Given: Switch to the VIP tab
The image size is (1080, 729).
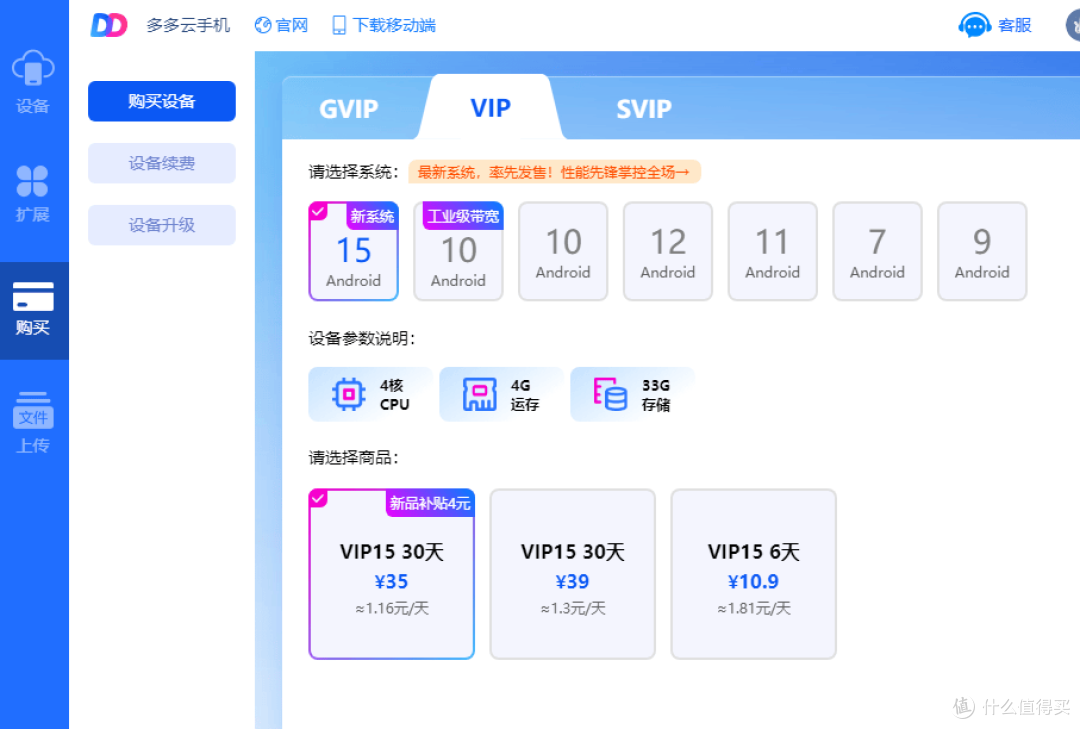Looking at the screenshot, I should [x=490, y=107].
